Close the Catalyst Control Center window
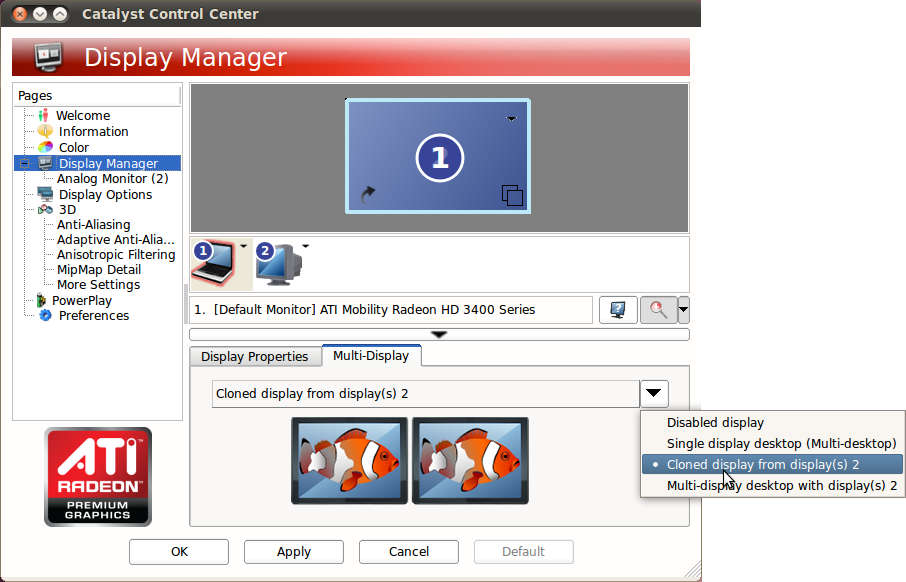This screenshot has width=906, height=582. [20, 13]
